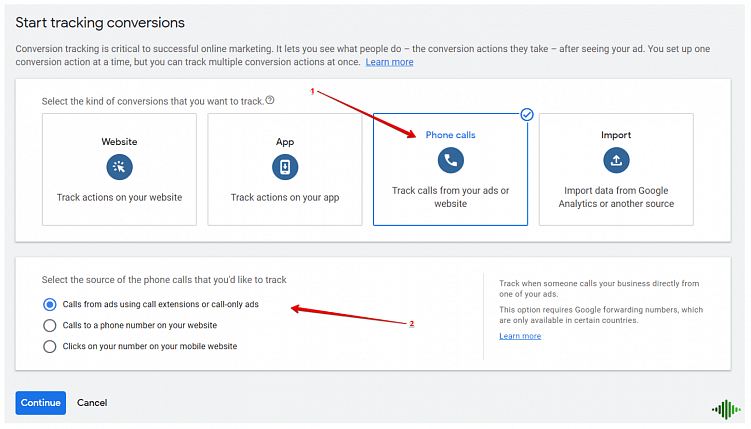Click the App mobile download icon
Screen dimensions: 751x429
click(285, 167)
